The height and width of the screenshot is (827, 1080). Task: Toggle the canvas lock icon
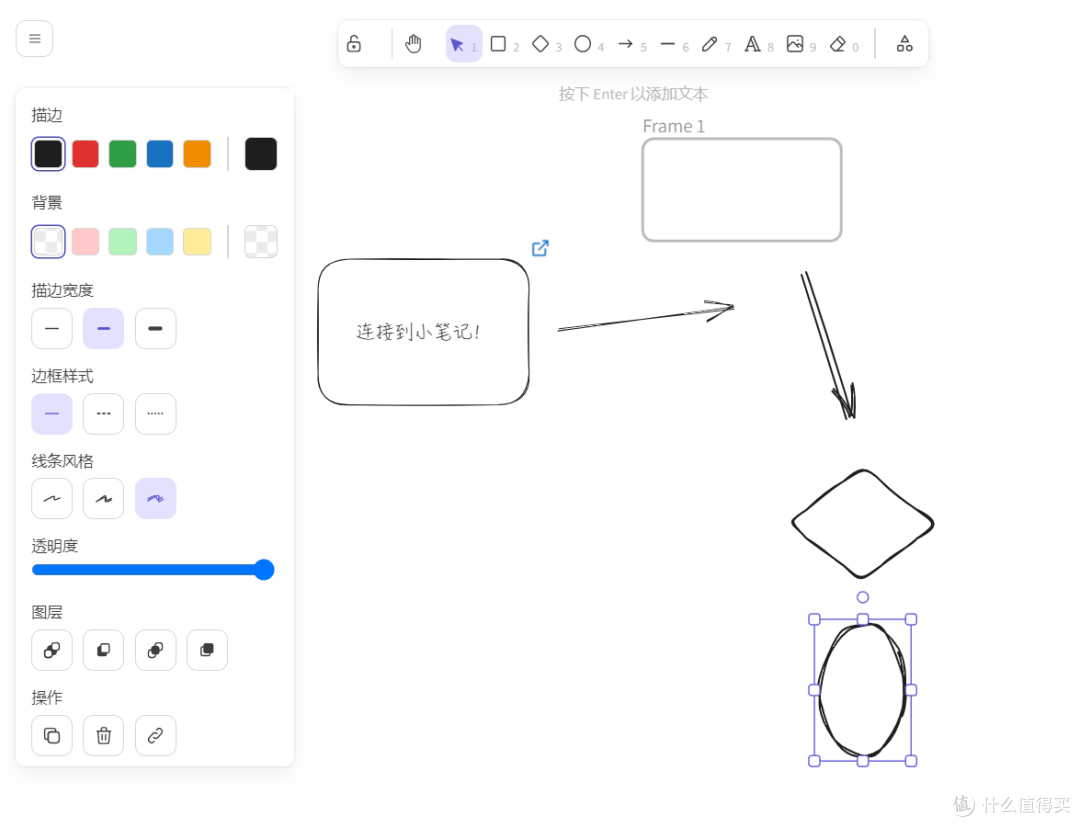click(354, 44)
